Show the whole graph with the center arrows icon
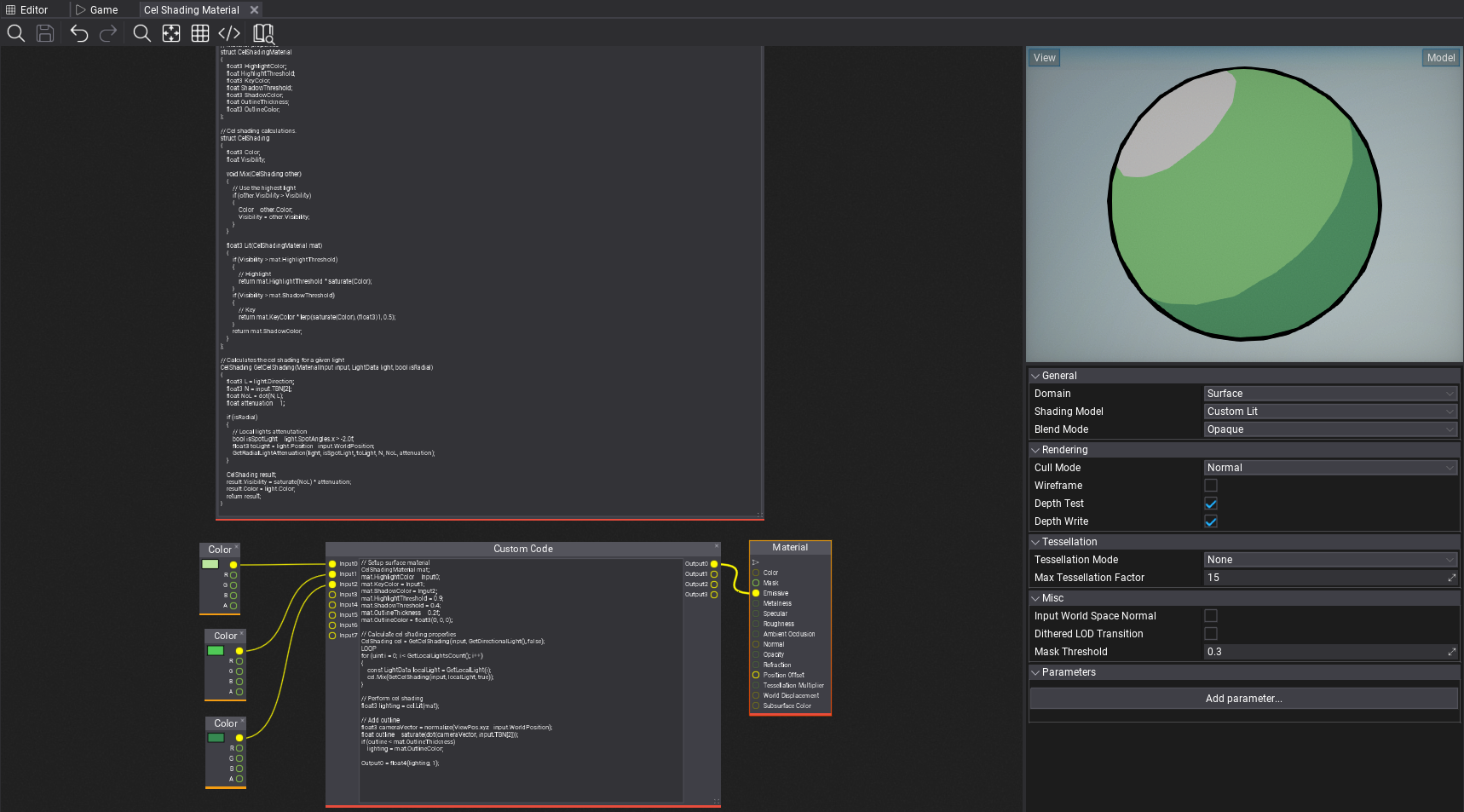This screenshot has width=1464, height=812. 171,33
